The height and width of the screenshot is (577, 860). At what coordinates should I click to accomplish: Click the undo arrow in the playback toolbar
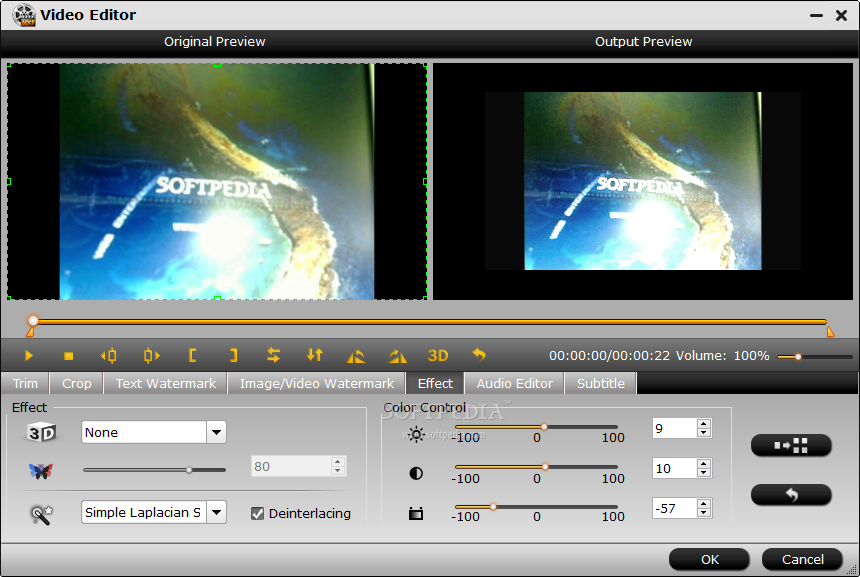[479, 356]
